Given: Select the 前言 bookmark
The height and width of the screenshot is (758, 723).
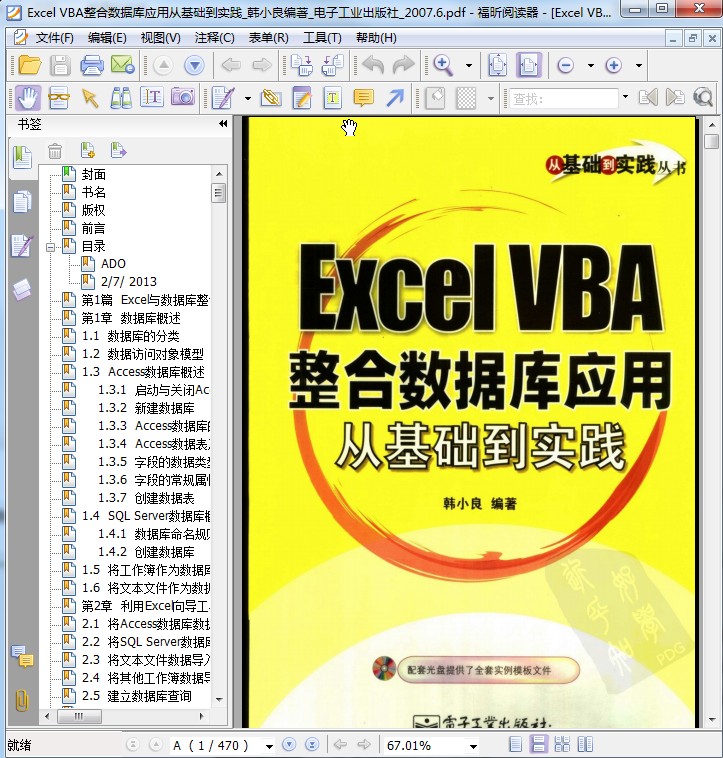Looking at the screenshot, I should 93,228.
